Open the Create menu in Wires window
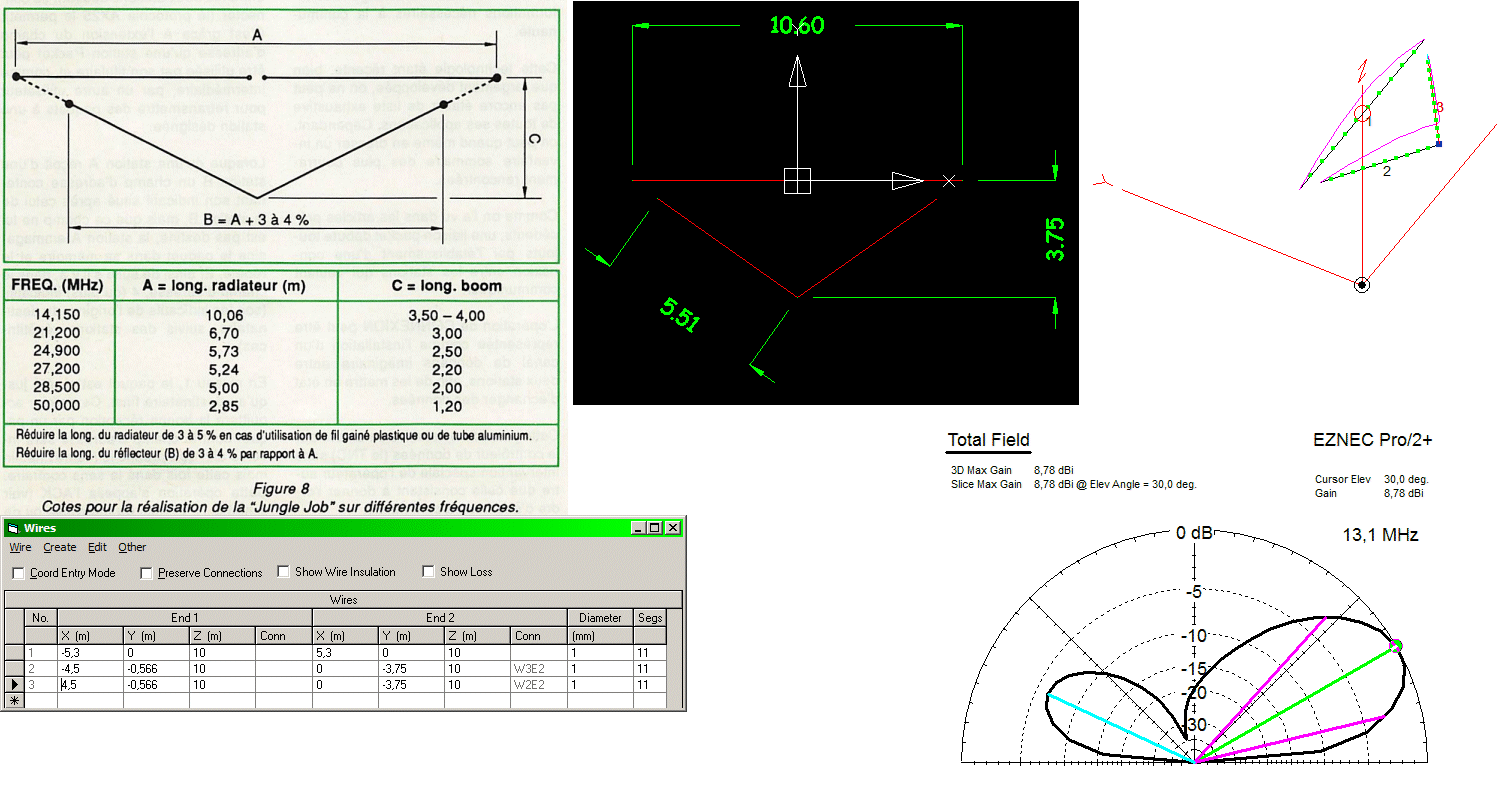This screenshot has width=1497, height=785. (x=60, y=547)
